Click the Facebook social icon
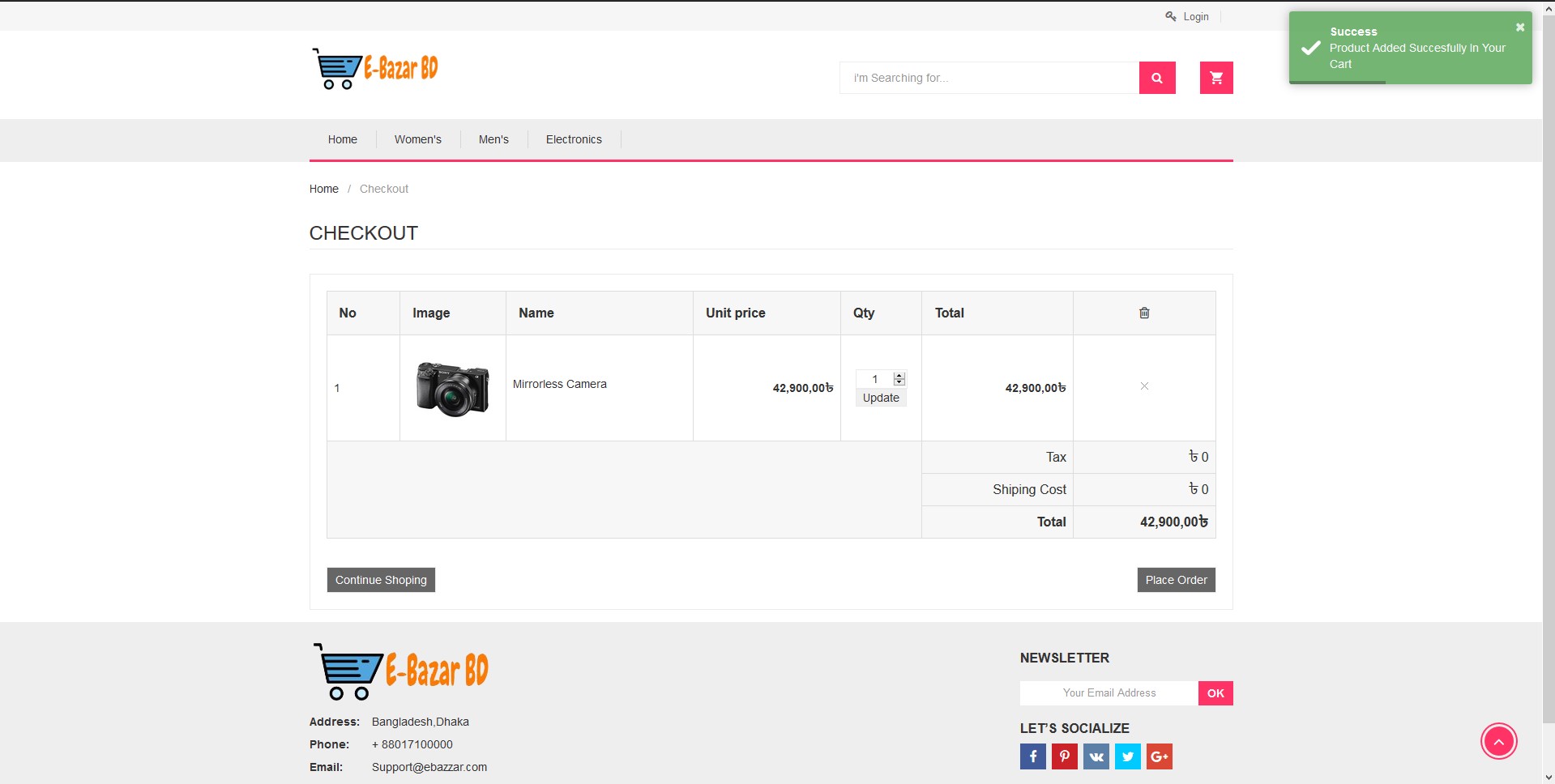Screen dimensions: 1555x784 (x=1032, y=756)
